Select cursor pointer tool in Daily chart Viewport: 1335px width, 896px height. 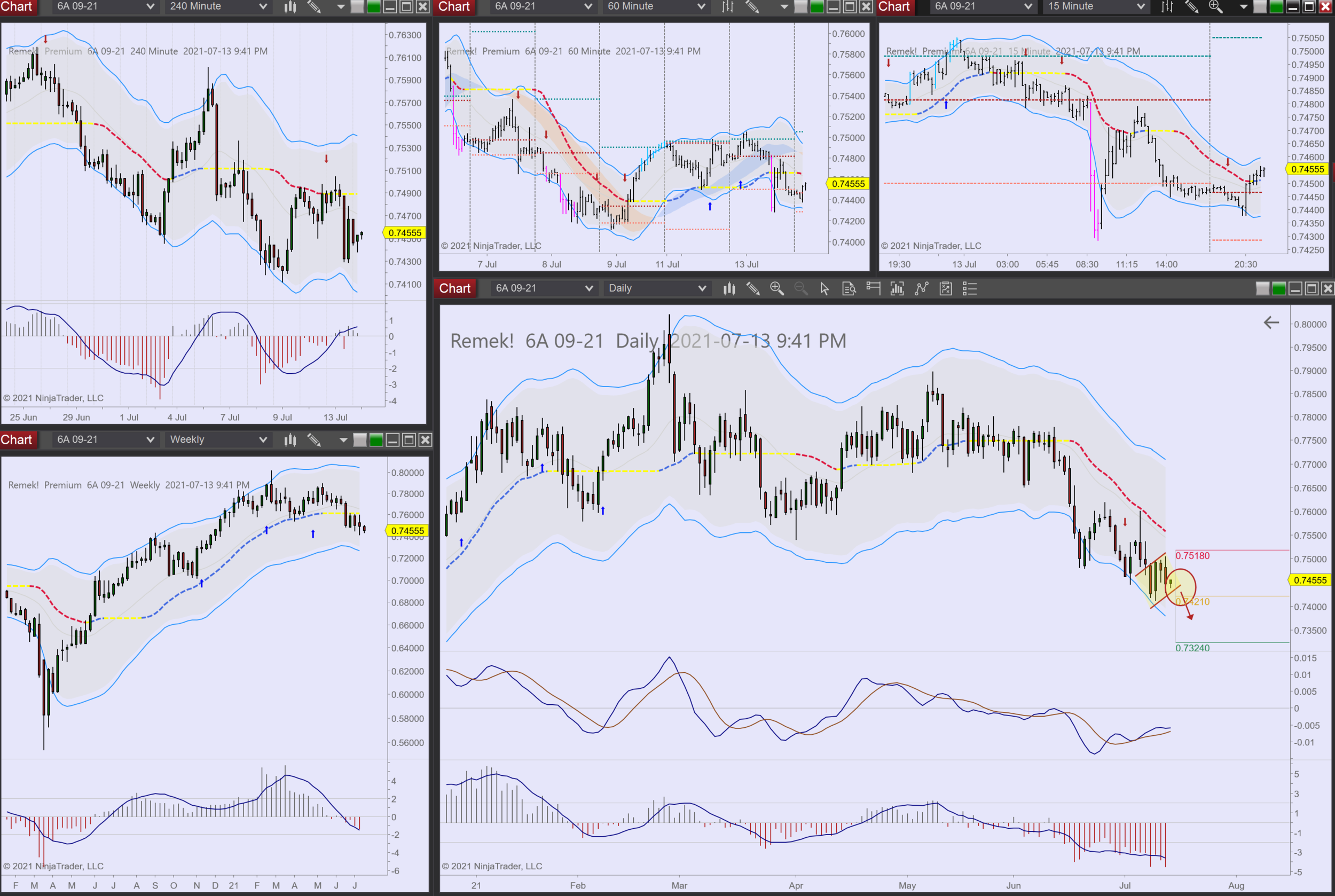824,288
